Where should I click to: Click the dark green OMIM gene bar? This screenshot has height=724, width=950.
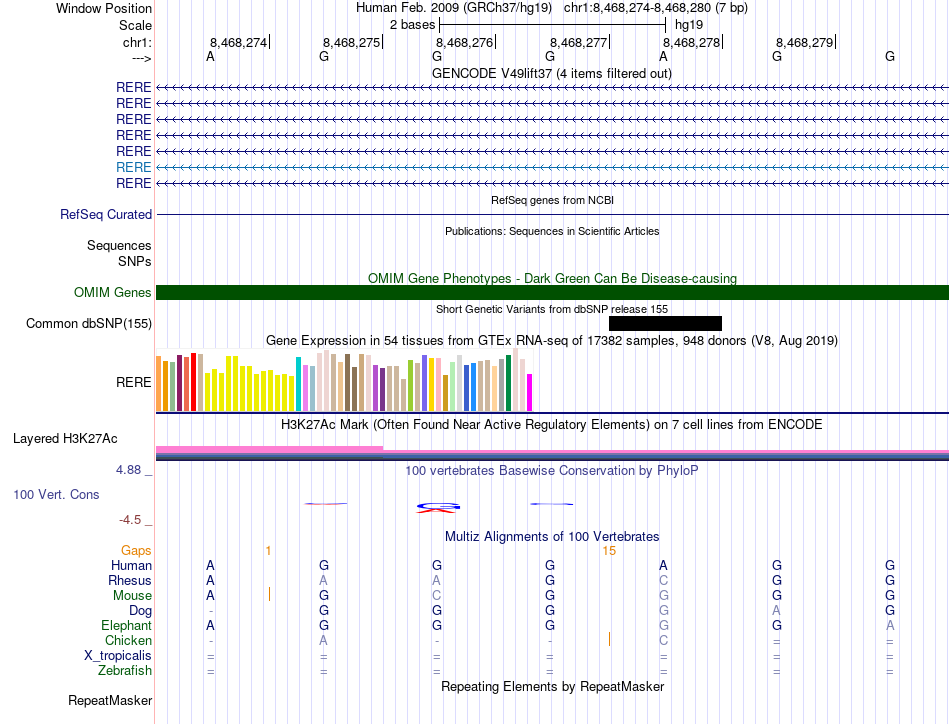click(552, 292)
